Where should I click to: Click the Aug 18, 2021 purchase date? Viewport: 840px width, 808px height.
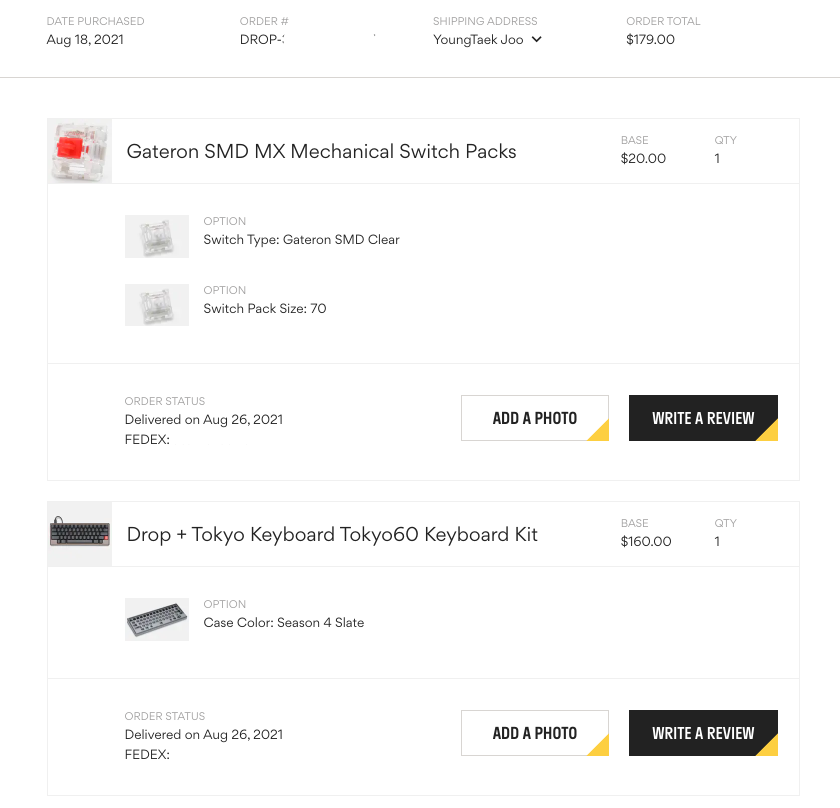point(85,40)
